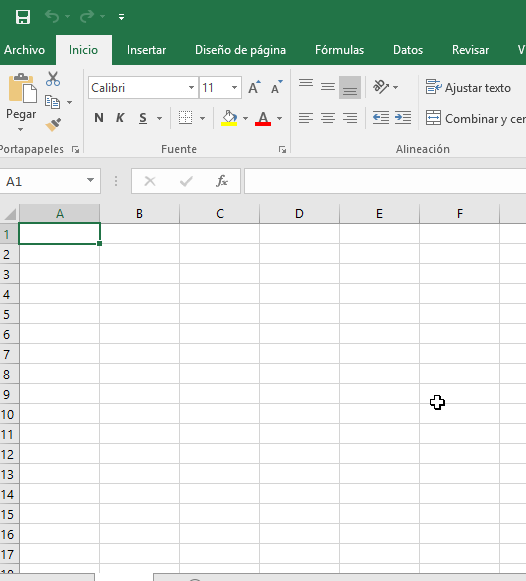This screenshot has width=526, height=581.
Task: Toggle italic K formatting
Action: pyautogui.click(x=120, y=118)
